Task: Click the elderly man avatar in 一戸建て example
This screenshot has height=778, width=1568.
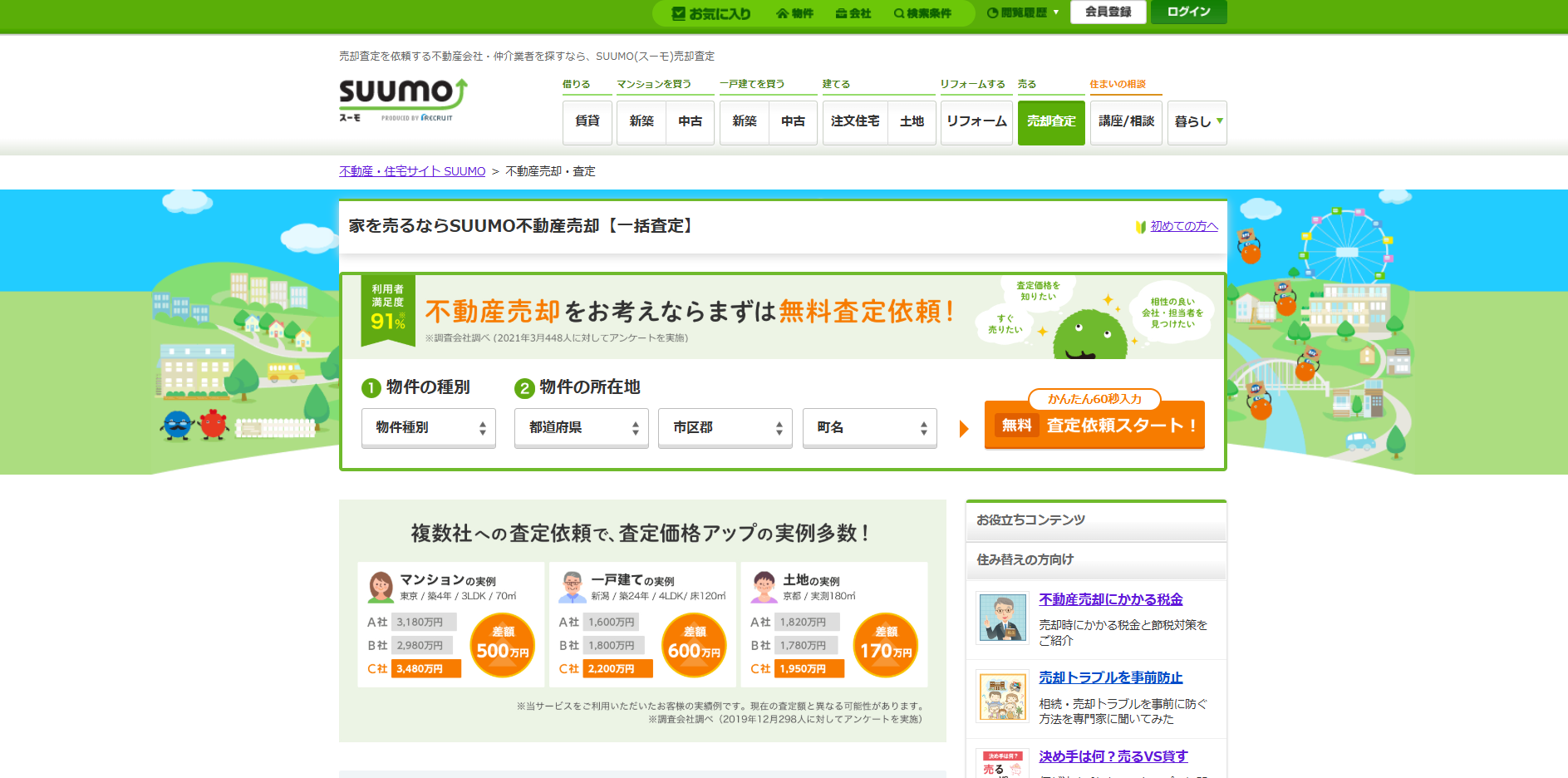Action: (573, 587)
